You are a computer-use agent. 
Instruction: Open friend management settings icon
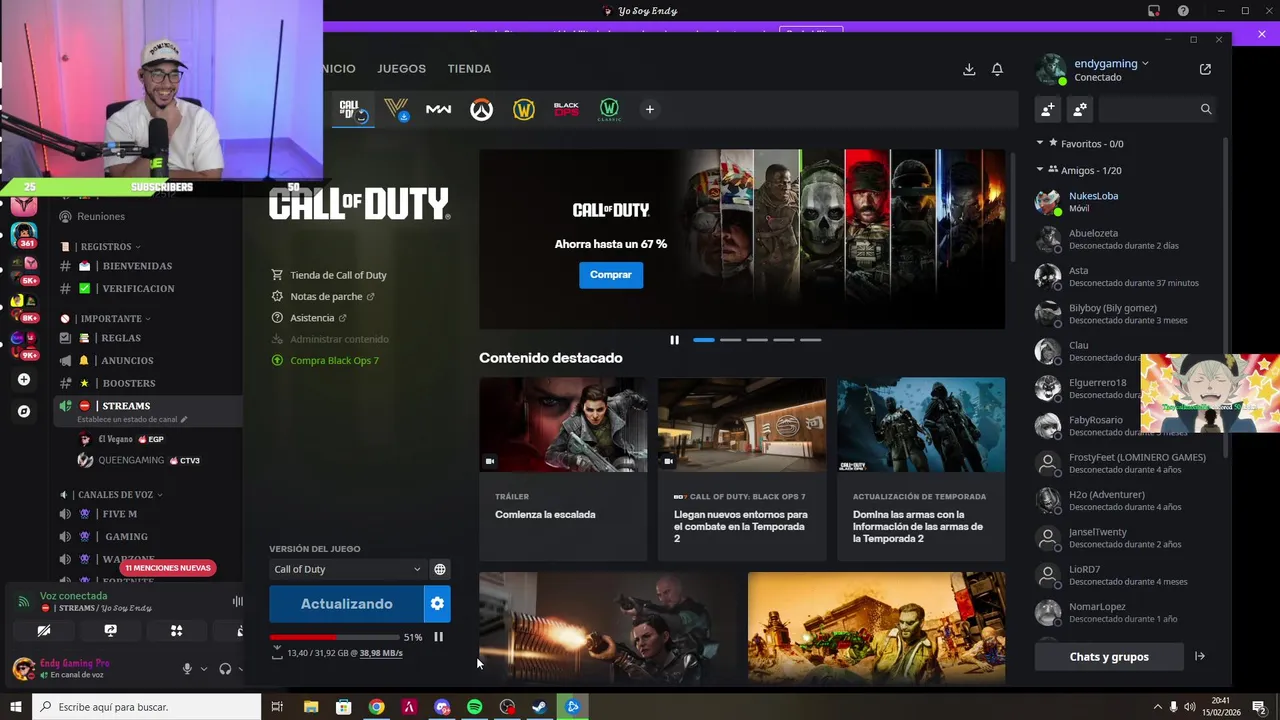(1080, 109)
